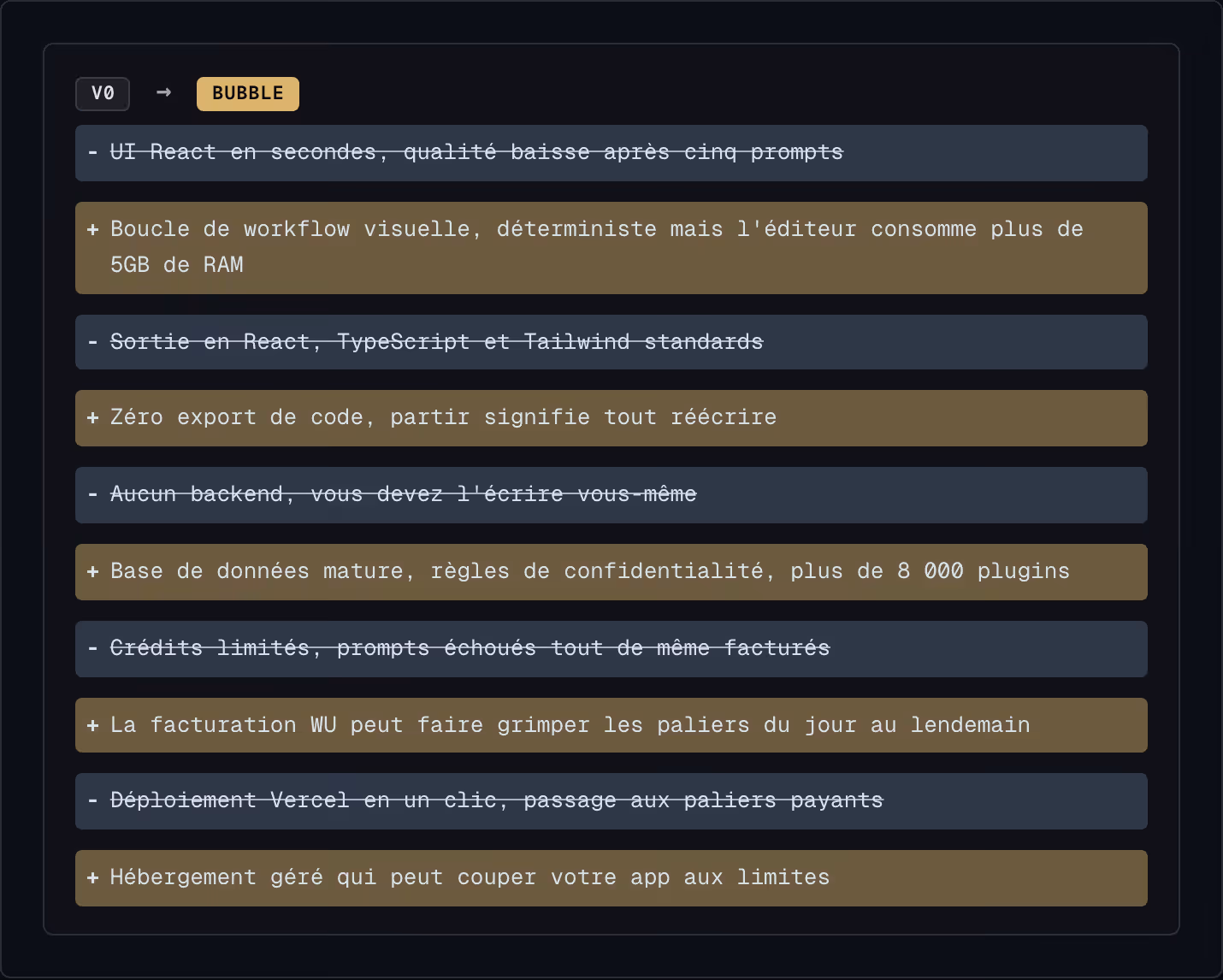The image size is (1223, 980).
Task: Select removed line 'Déploiement Vercel en un clic'
Action: tap(611, 801)
